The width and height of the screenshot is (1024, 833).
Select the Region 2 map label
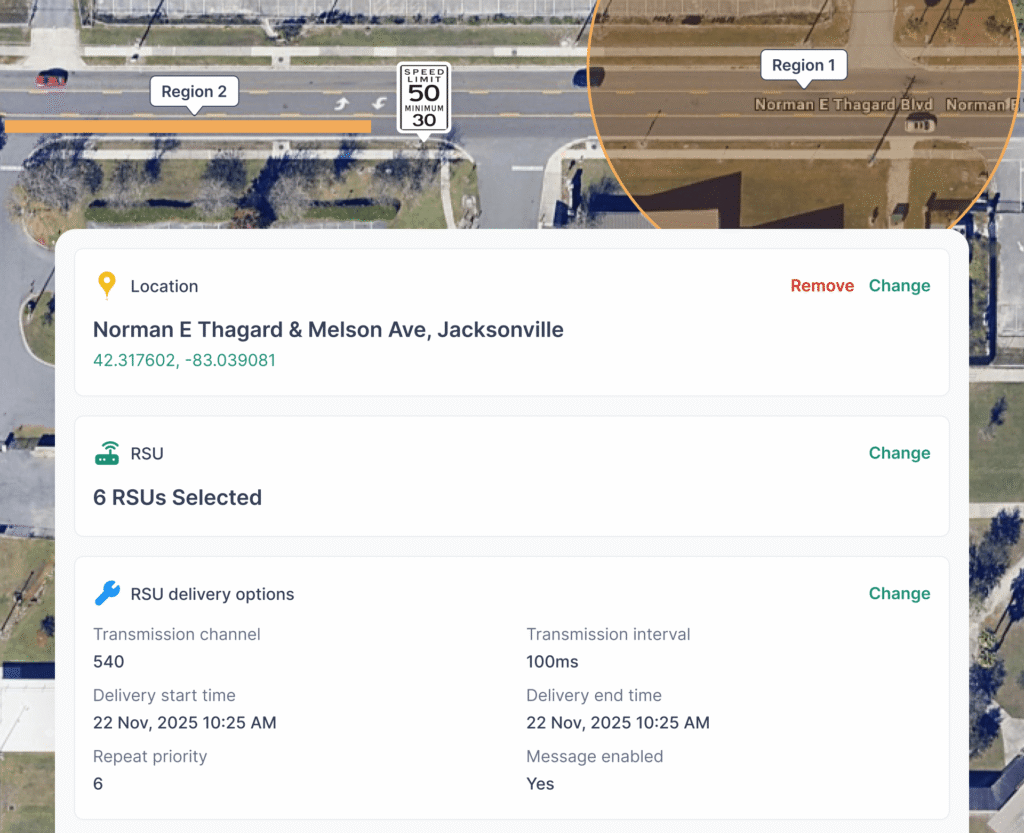(194, 91)
